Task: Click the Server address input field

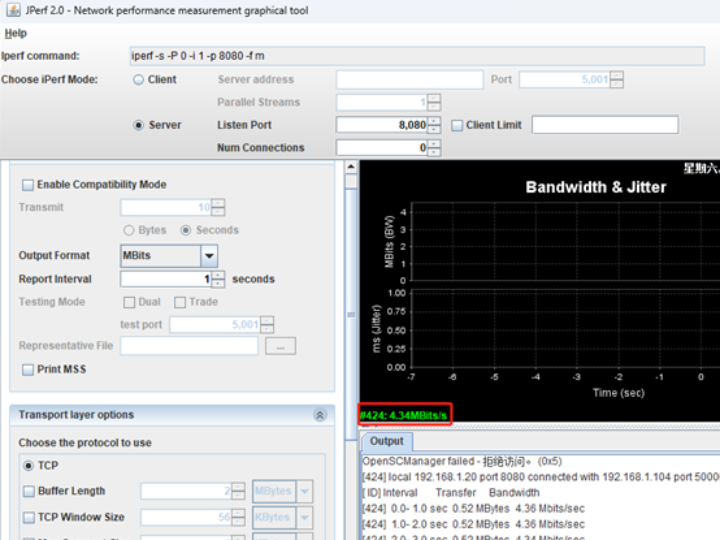Action: pos(410,79)
